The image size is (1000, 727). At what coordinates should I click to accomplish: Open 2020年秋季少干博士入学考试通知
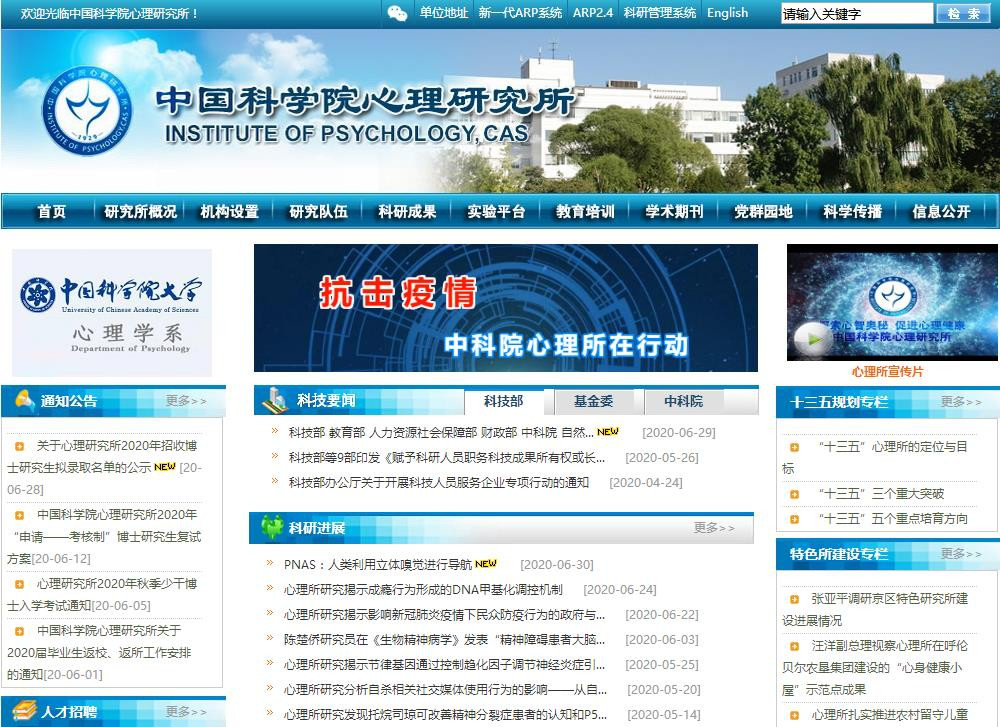102,594
